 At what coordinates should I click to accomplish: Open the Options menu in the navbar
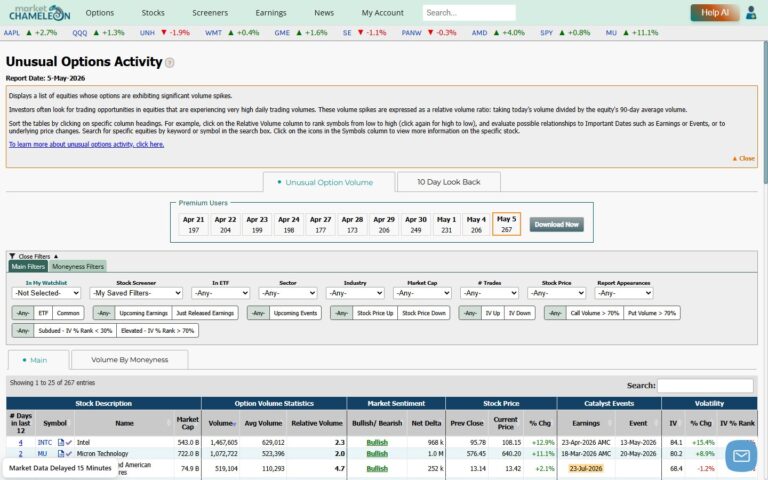[99, 13]
